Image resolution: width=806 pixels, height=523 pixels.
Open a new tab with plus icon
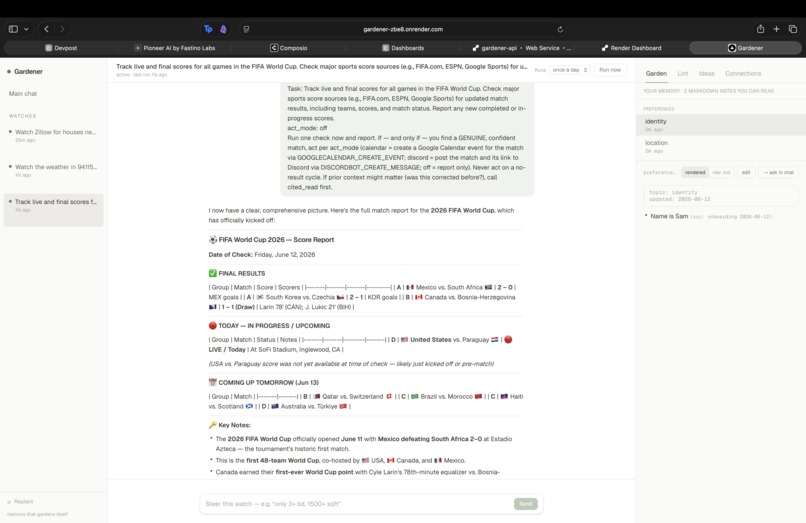pos(777,29)
